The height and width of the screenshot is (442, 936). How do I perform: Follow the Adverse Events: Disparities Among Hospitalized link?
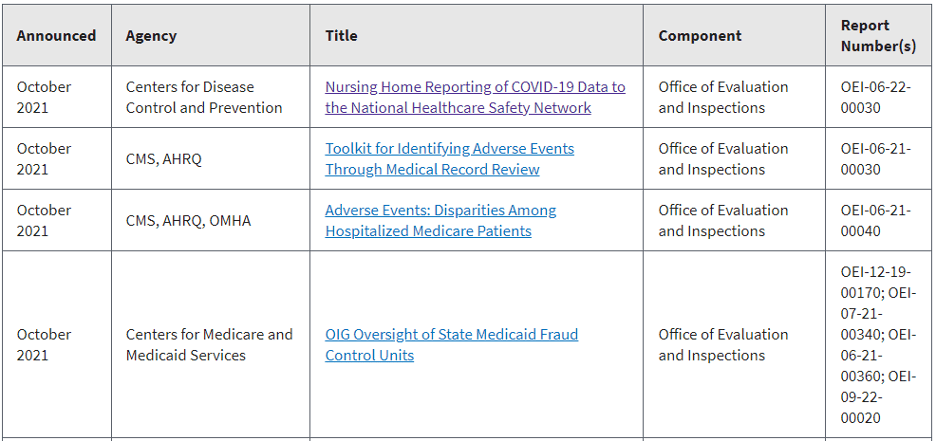(440, 221)
